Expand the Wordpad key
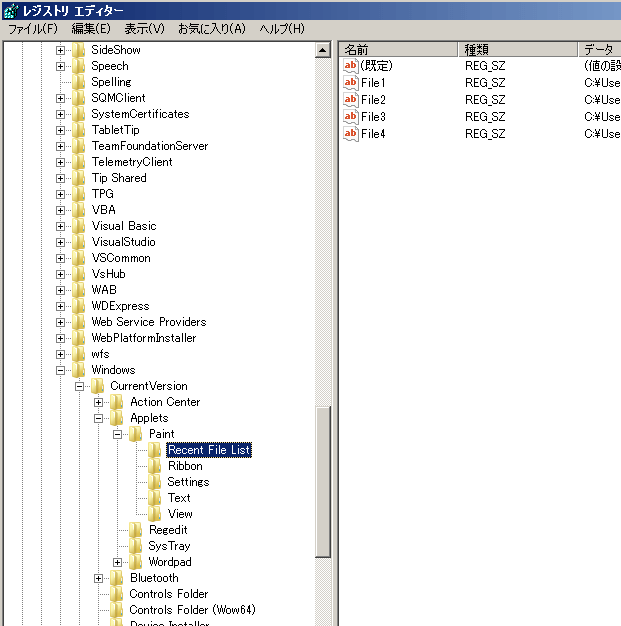Viewport: 621px width, 626px height. tap(117, 563)
